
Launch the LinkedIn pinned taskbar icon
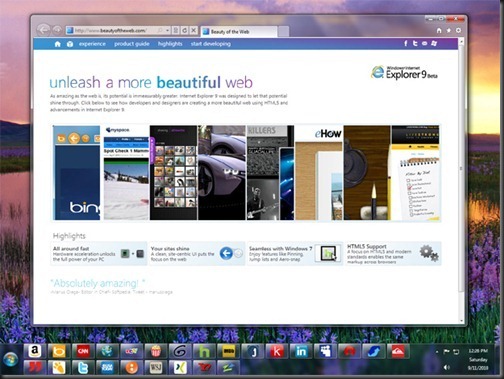click(x=301, y=351)
